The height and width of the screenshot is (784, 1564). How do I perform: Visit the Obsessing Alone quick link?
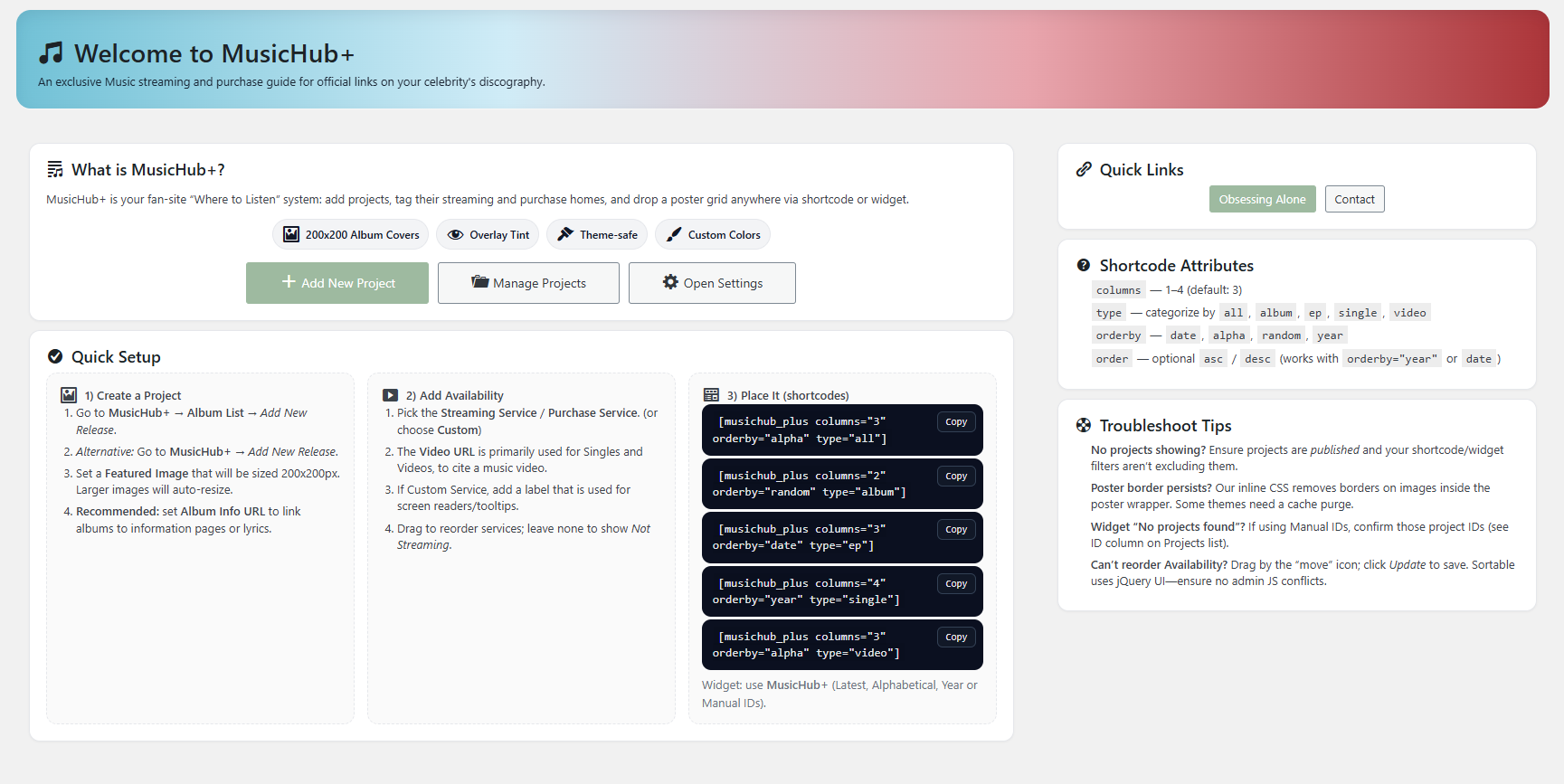point(1262,199)
